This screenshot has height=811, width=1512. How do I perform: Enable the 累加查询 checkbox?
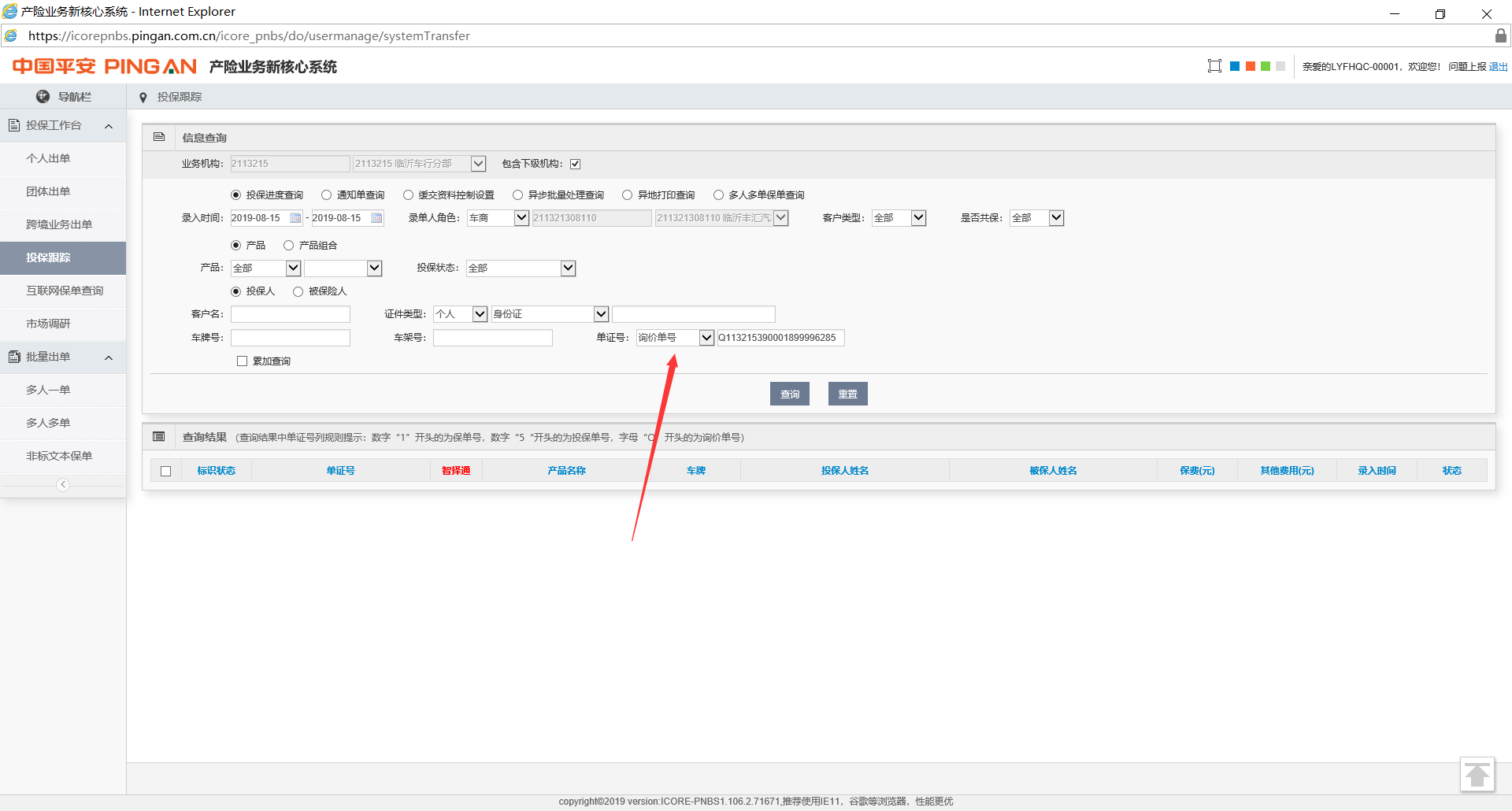coord(243,361)
